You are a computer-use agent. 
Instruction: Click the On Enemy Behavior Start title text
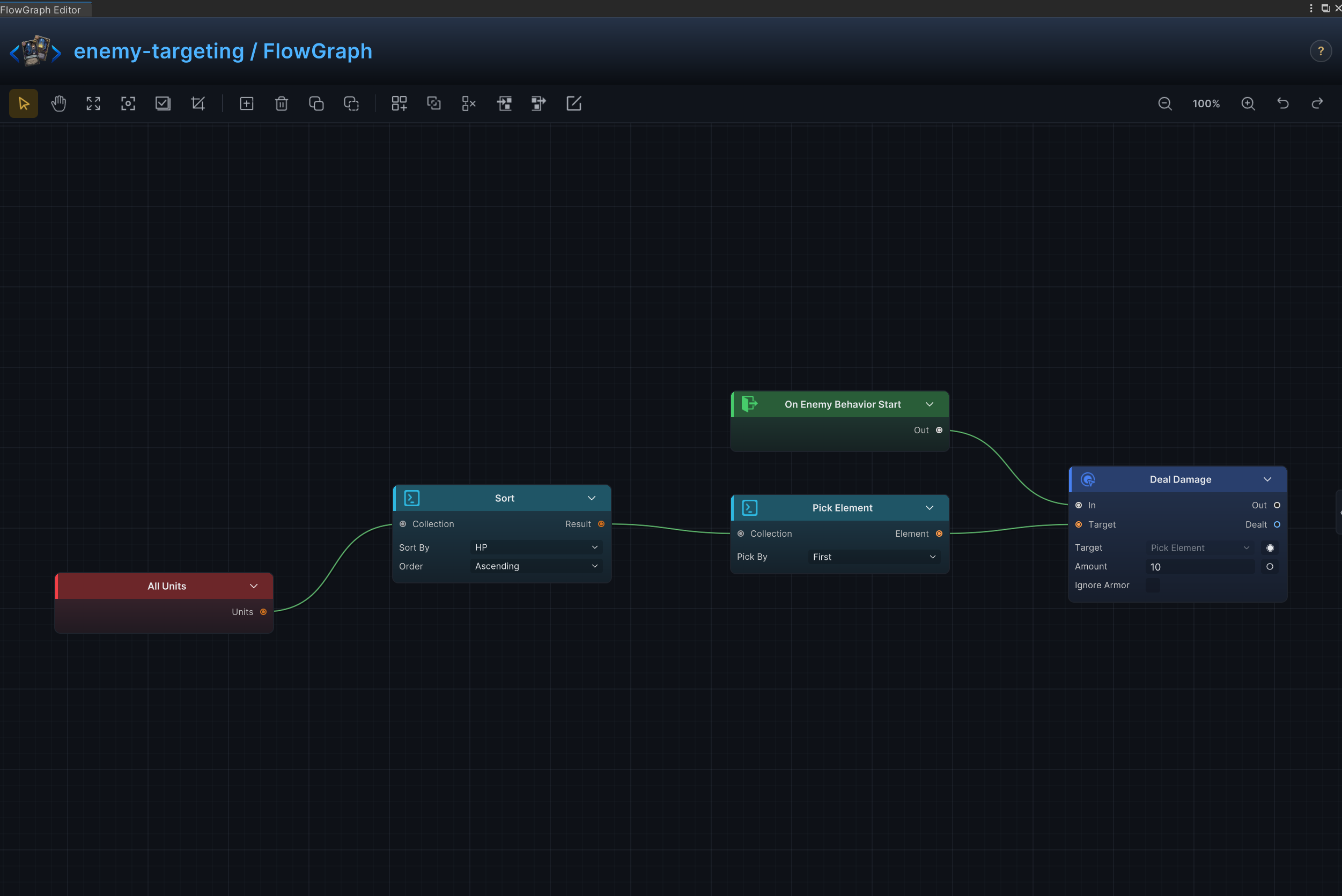click(843, 404)
